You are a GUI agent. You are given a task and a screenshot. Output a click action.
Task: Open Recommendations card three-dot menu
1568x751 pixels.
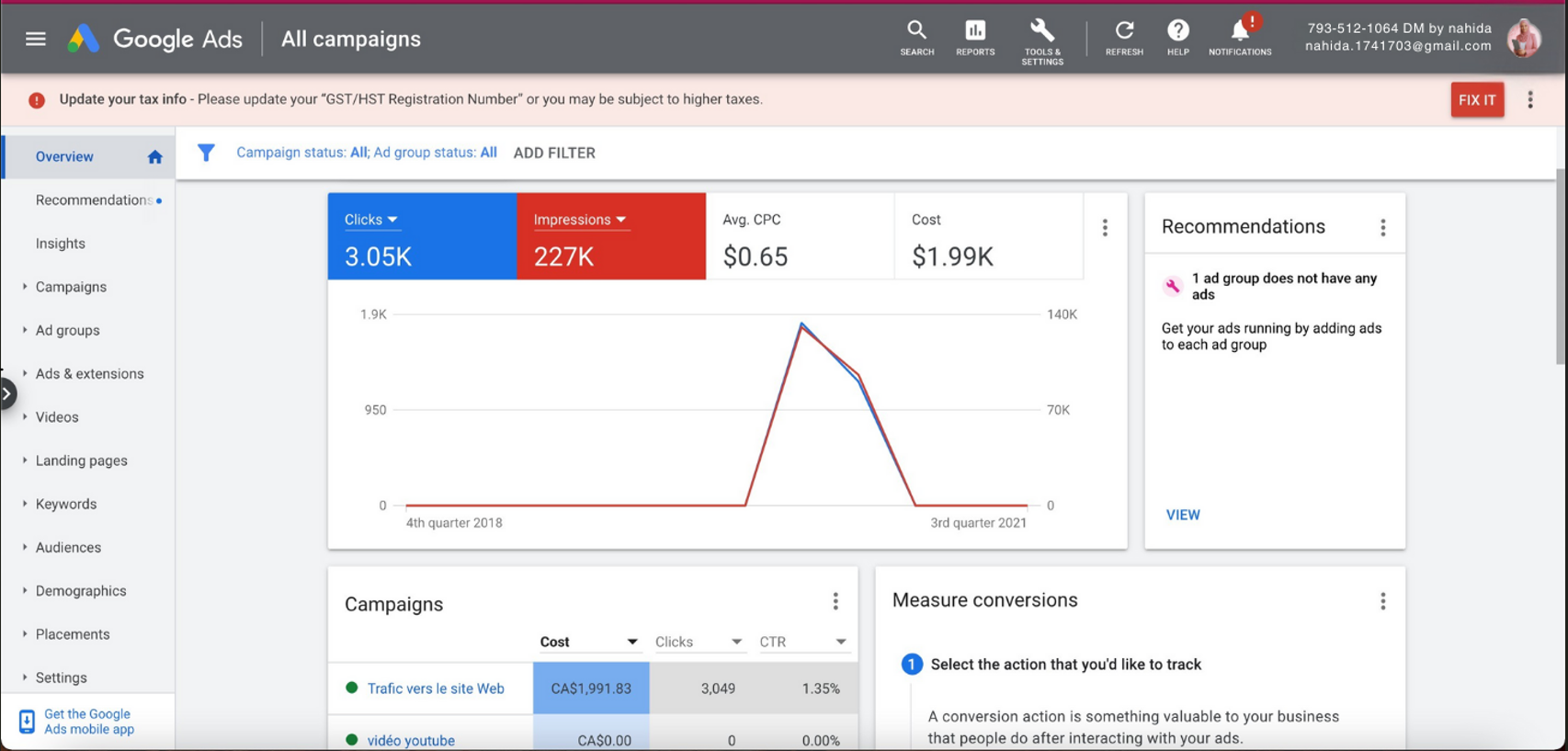[1382, 228]
